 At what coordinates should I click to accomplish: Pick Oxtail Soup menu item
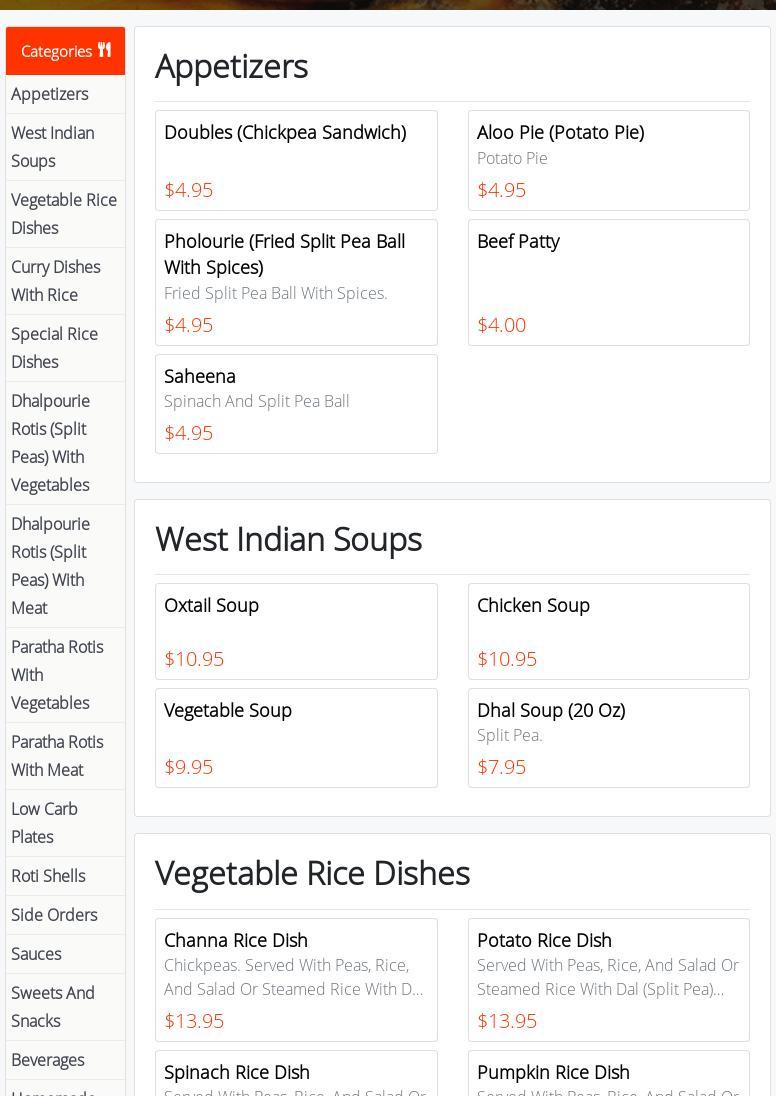click(296, 631)
